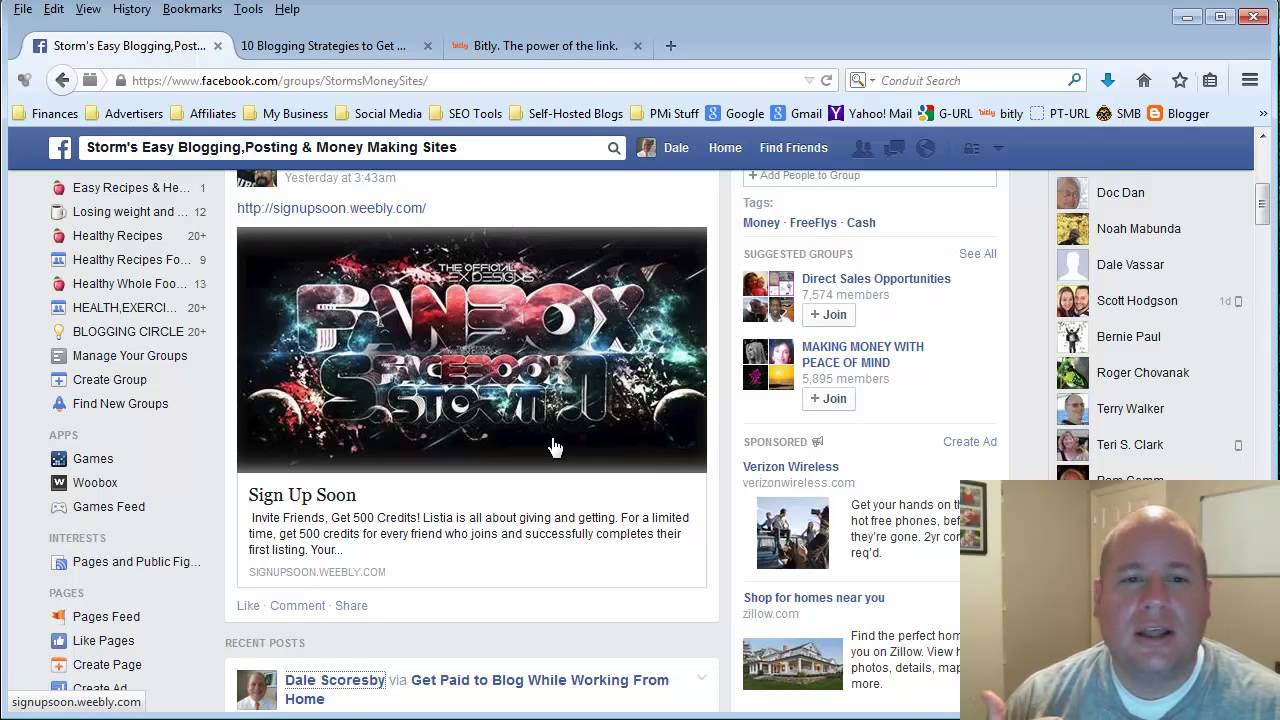This screenshot has width=1280, height=720.
Task: Reload the page with refresh icon
Action: coord(827,80)
